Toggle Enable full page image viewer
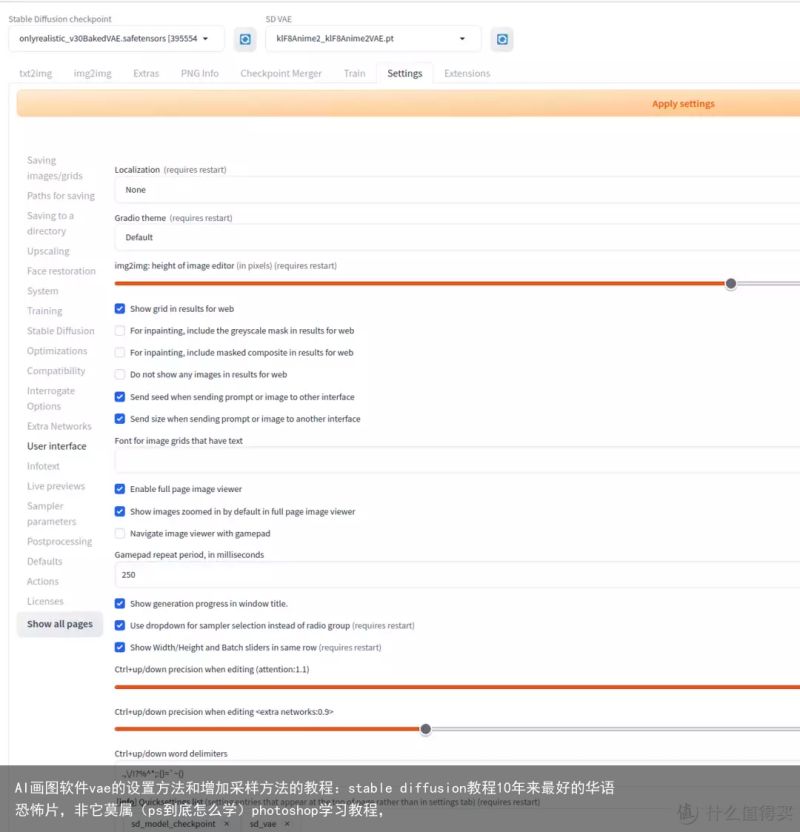Screen dimensions: 800x832 click(120, 489)
